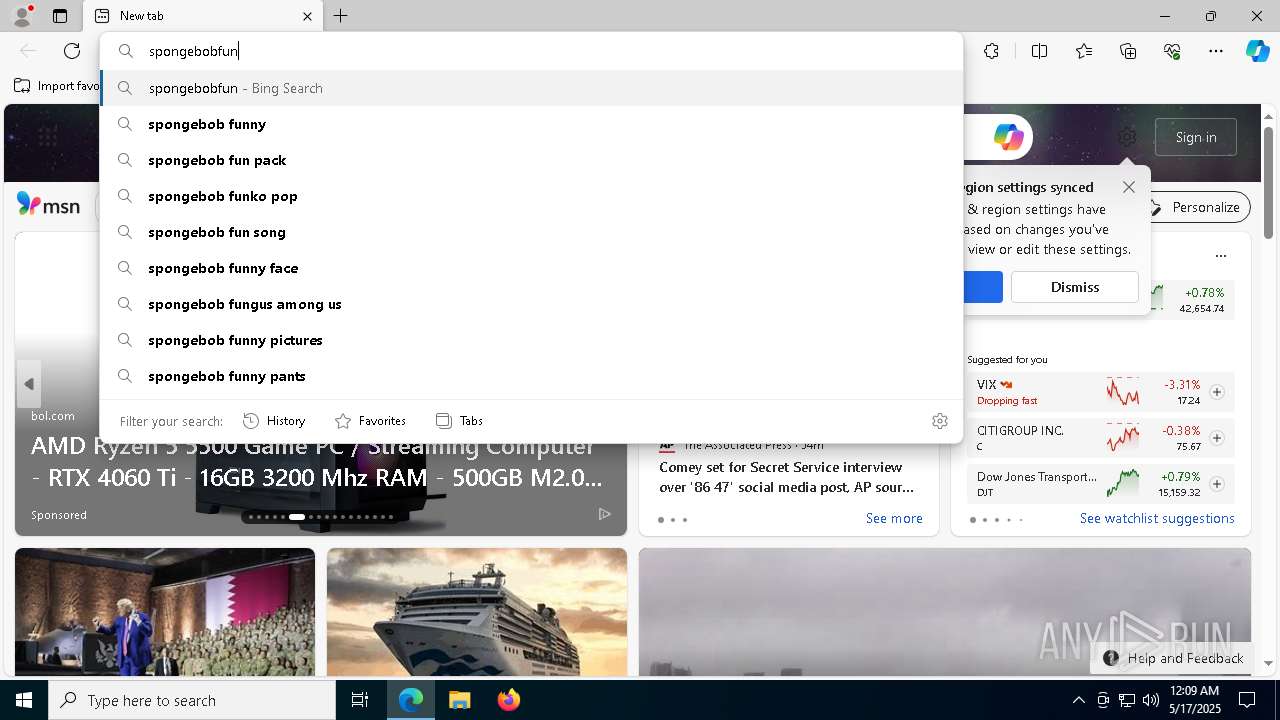This screenshot has width=1280, height=720.
Task: Click the Refresh page icon
Action: click(x=72, y=51)
